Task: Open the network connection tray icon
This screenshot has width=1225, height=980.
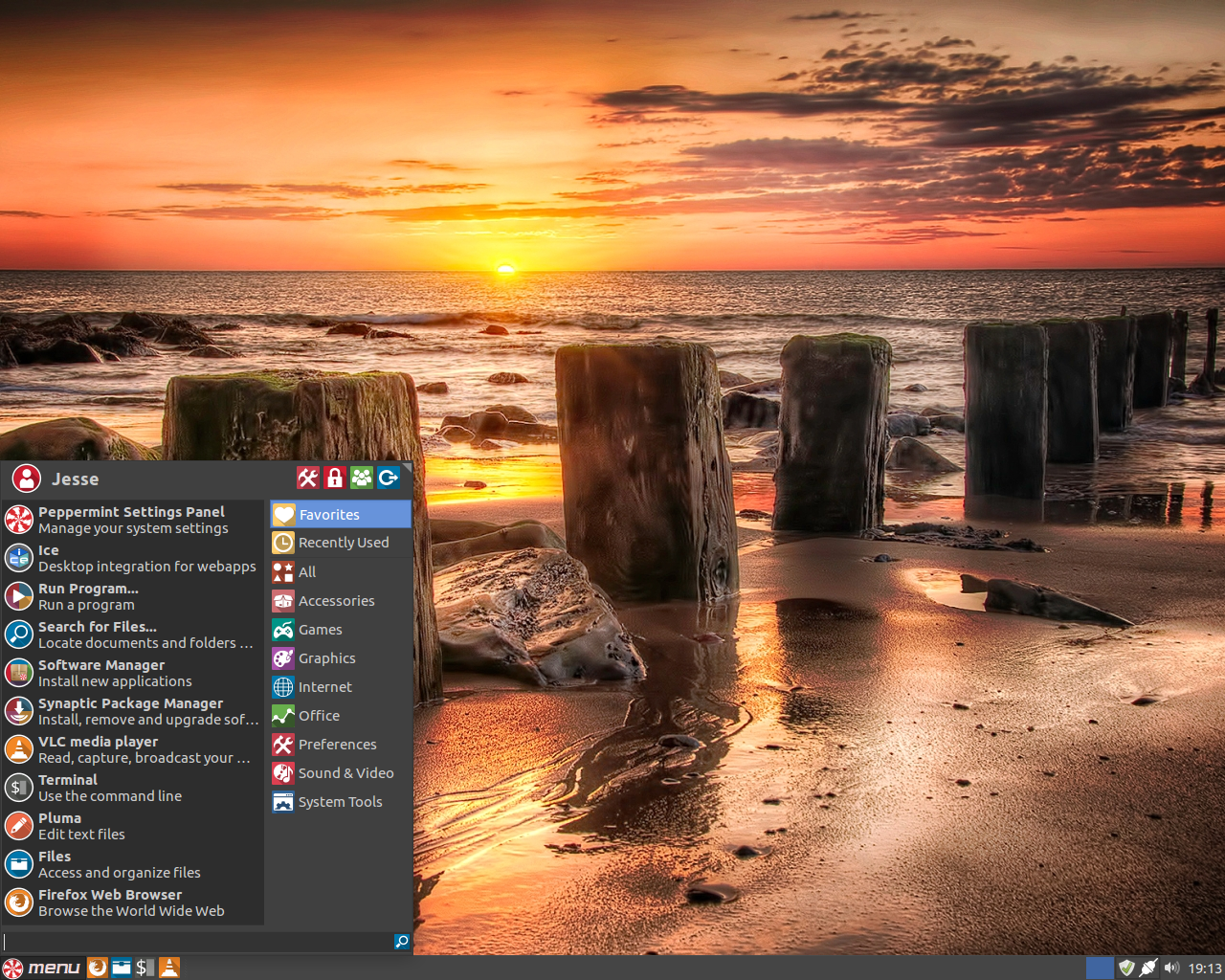Action: pos(1148,968)
